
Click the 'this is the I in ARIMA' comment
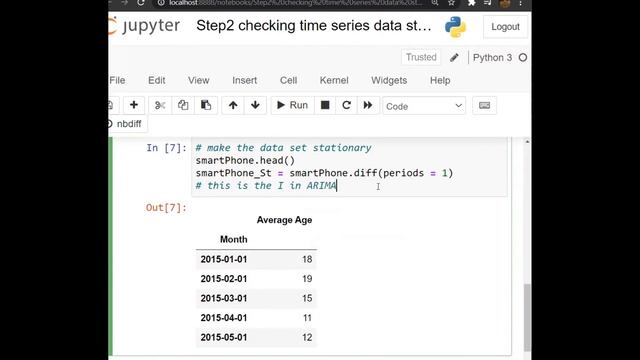tap(266, 186)
